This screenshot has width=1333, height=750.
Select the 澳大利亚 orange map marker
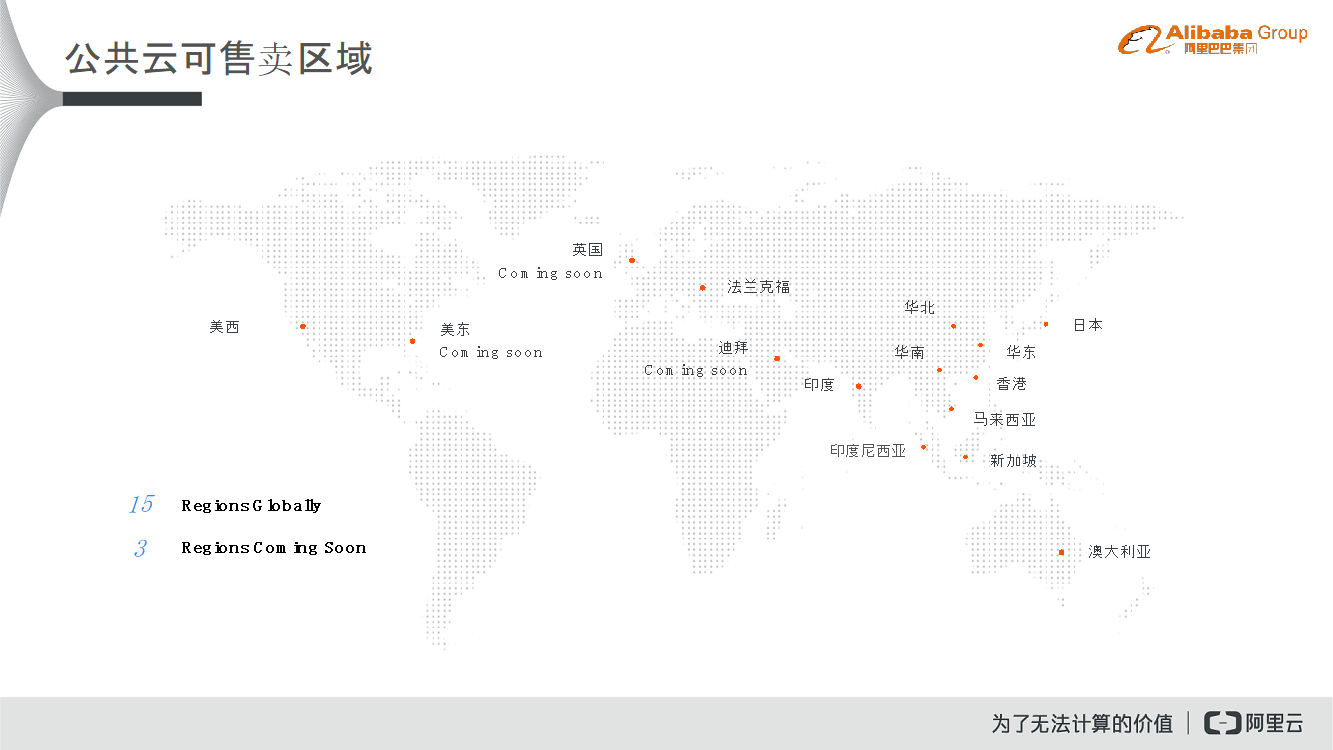(1061, 552)
